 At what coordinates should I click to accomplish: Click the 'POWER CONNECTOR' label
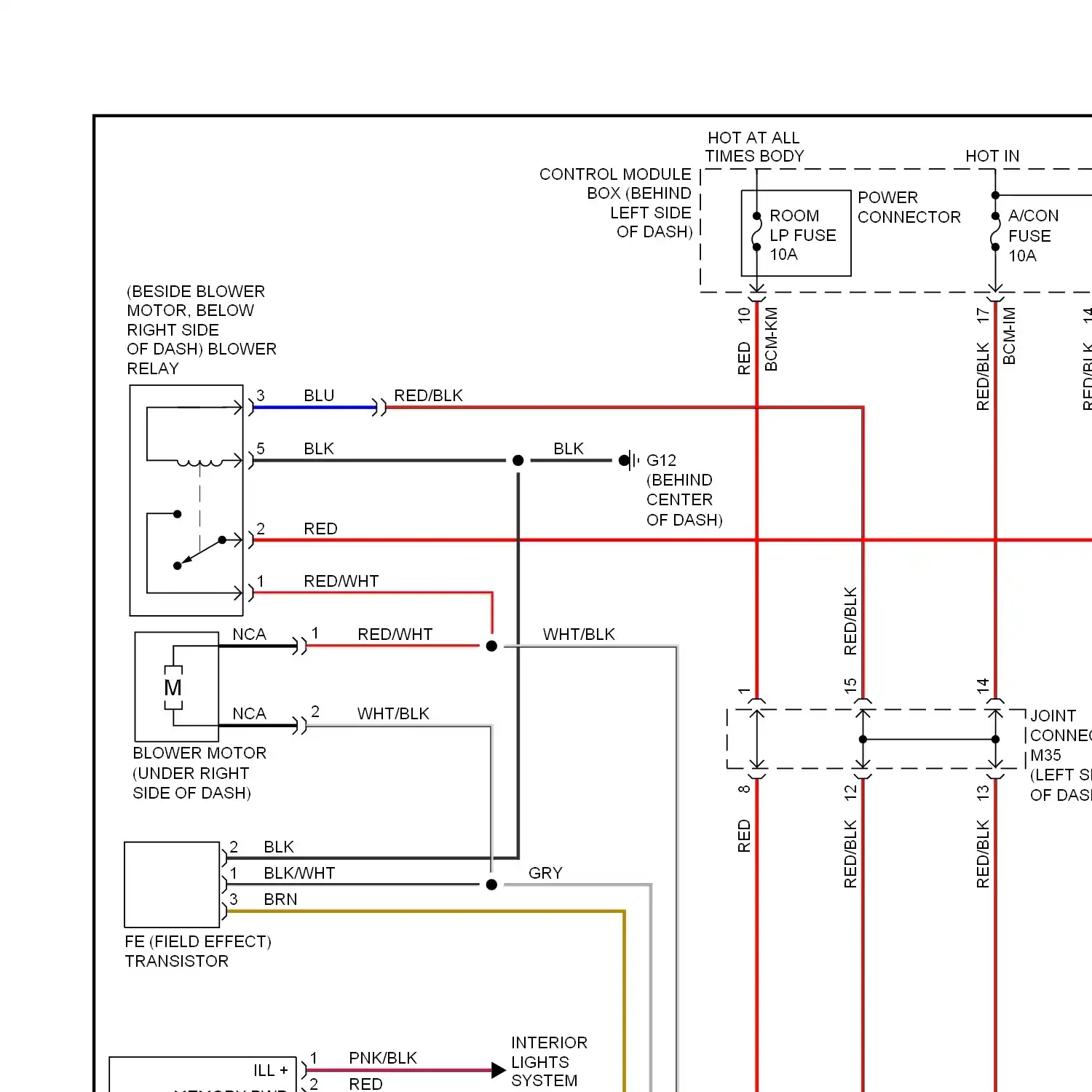(909, 207)
